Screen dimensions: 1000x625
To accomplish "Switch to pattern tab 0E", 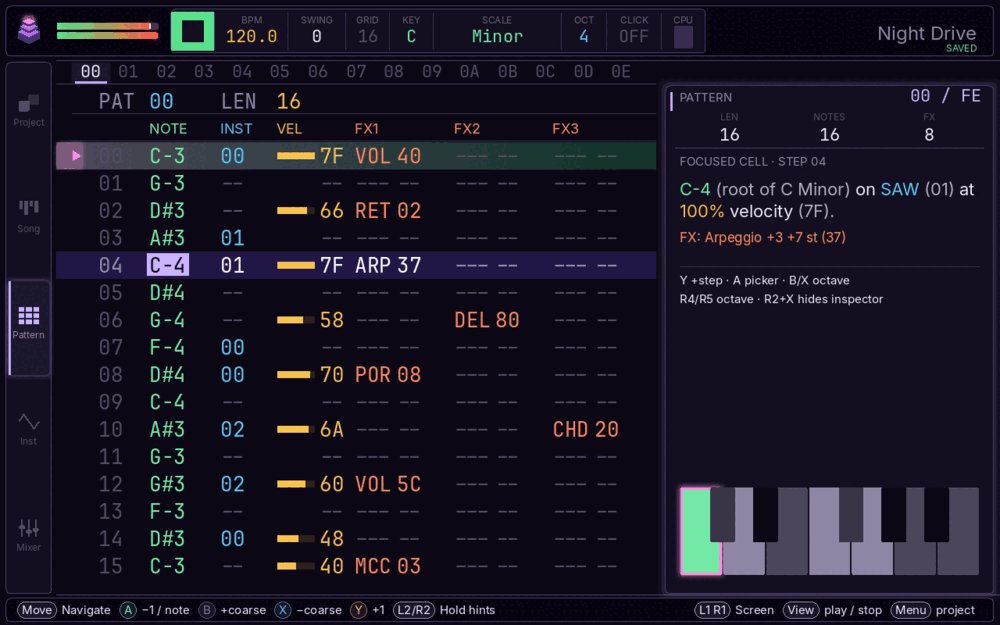I will pyautogui.click(x=621, y=72).
